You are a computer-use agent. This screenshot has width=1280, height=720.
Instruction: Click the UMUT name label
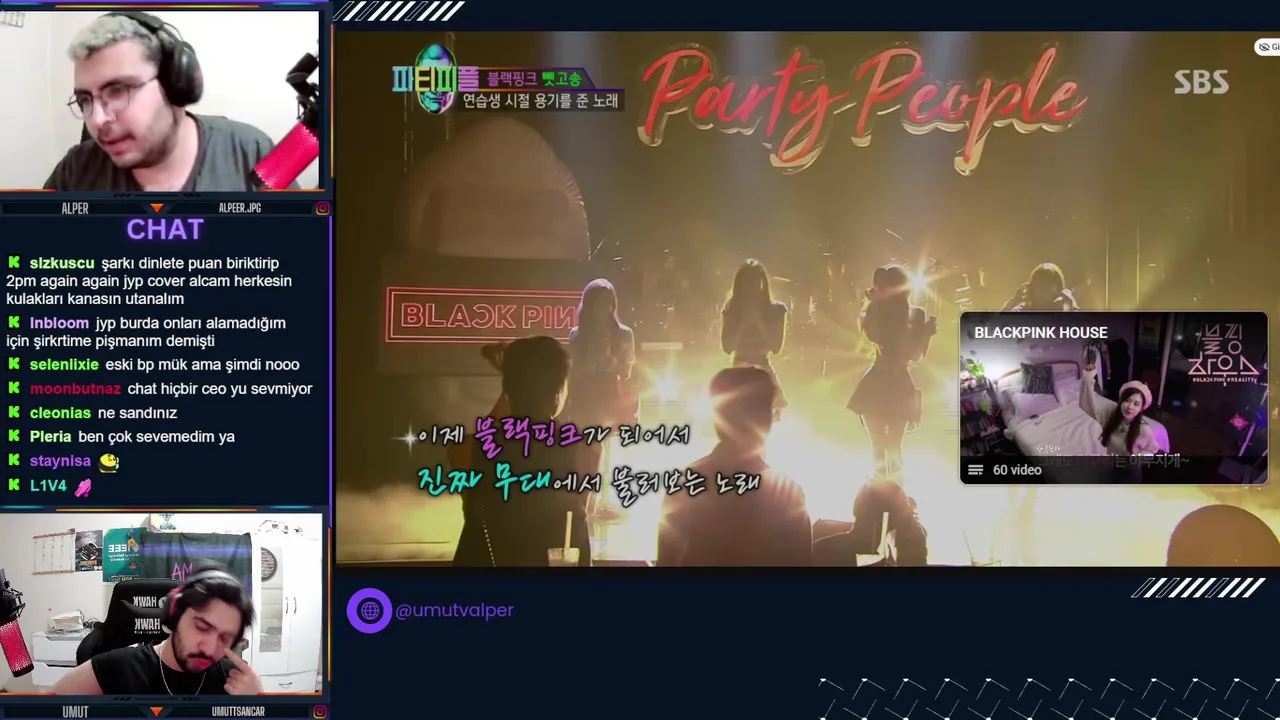(75, 712)
